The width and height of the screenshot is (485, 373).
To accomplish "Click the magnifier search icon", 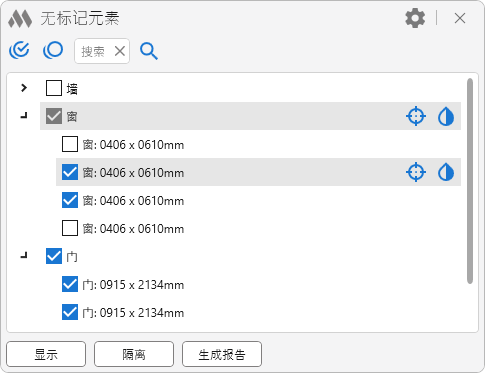I will (149, 51).
